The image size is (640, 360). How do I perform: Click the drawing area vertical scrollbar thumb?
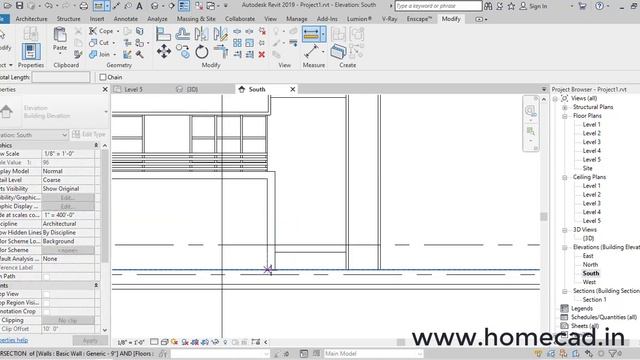[544, 216]
